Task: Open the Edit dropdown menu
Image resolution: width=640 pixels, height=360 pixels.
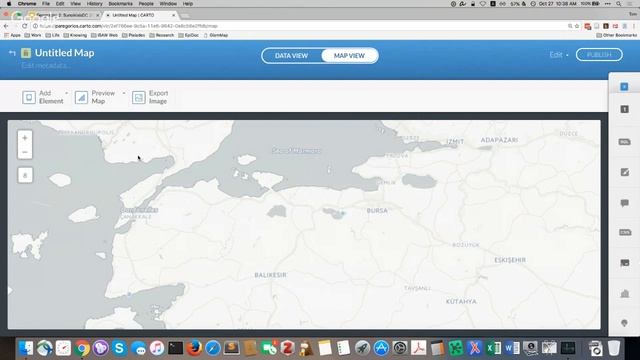Action: [559, 55]
